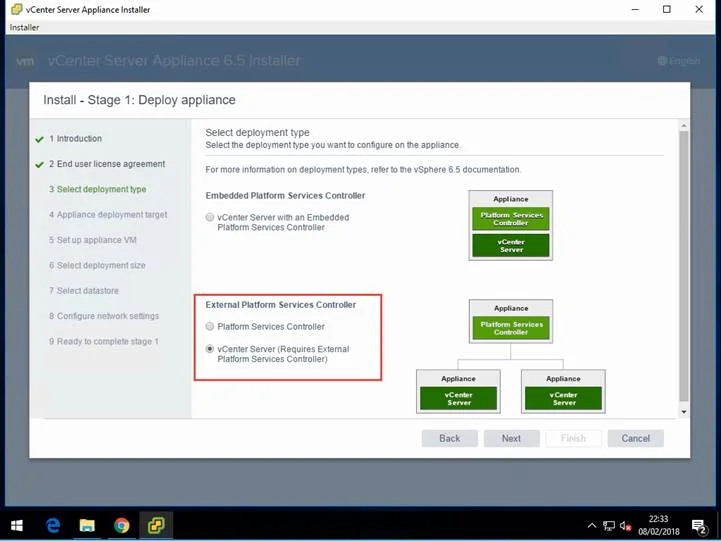The width and height of the screenshot is (721, 541).
Task: Select step 7 Select datastore
Action: (x=84, y=290)
